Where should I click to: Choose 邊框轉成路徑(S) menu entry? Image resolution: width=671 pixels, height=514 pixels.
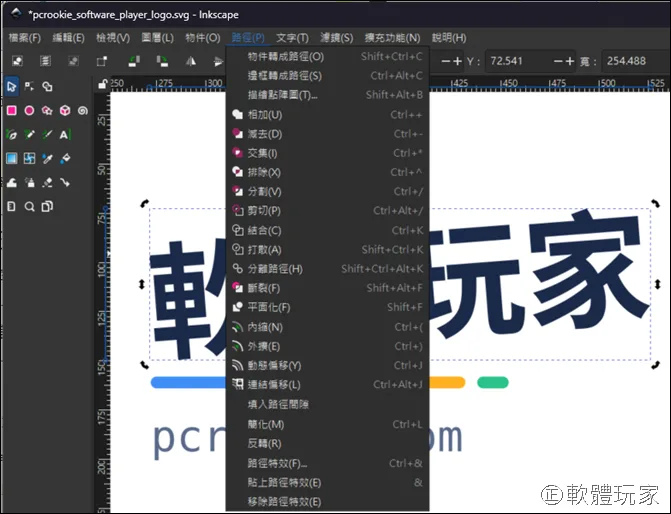pyautogui.click(x=327, y=76)
